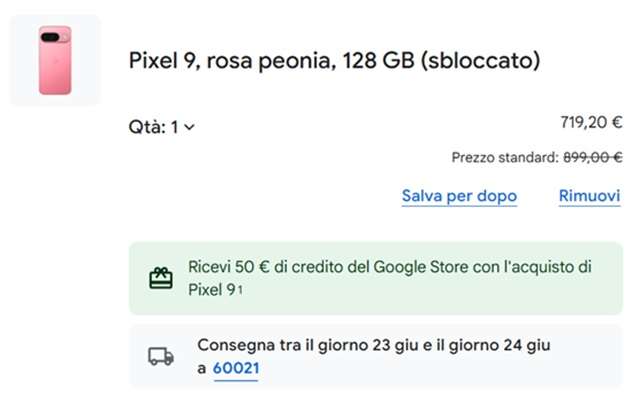Click the Salva per dopo link

[x=459, y=196]
